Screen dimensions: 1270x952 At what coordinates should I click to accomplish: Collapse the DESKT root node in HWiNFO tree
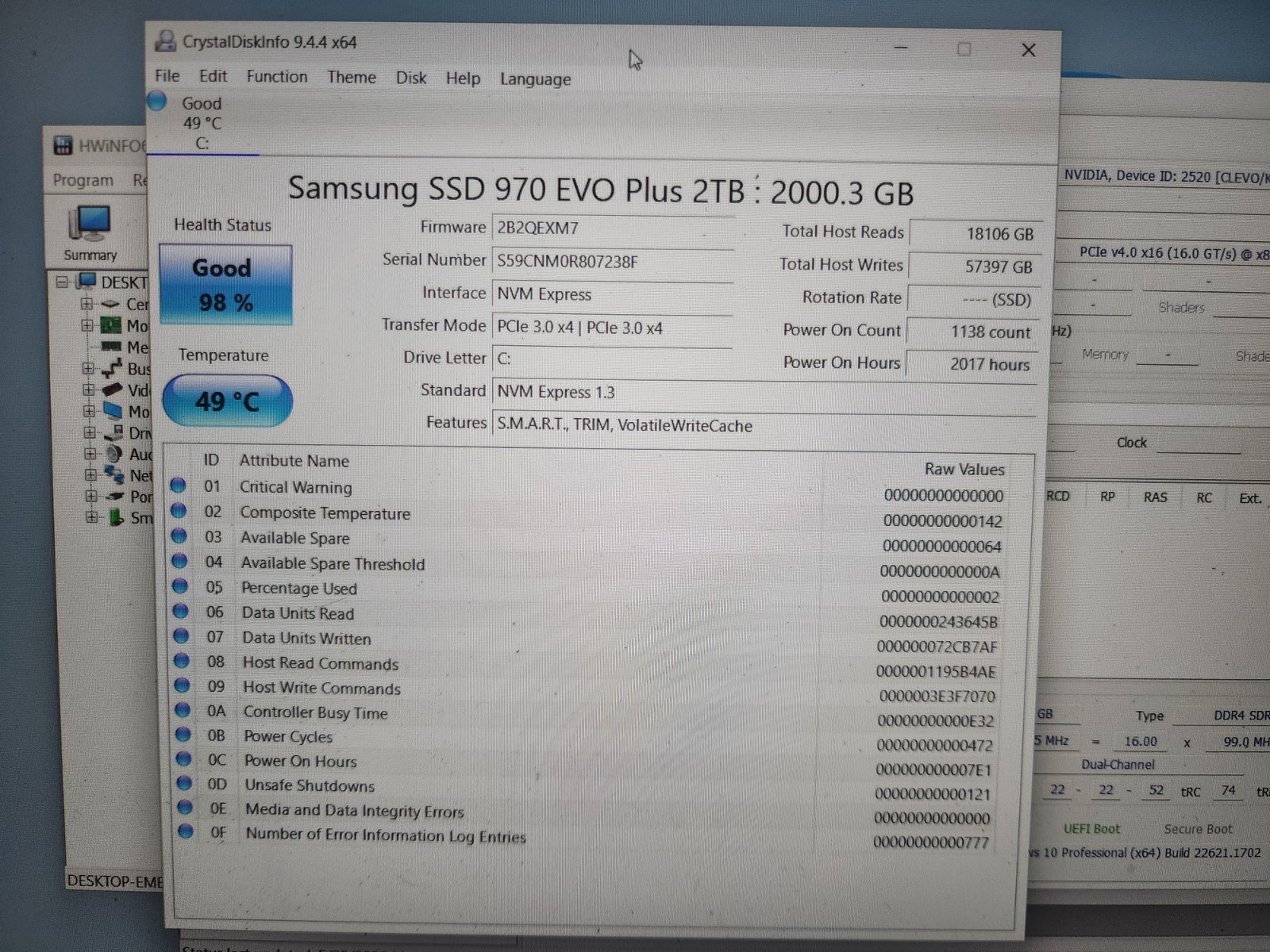[x=62, y=282]
